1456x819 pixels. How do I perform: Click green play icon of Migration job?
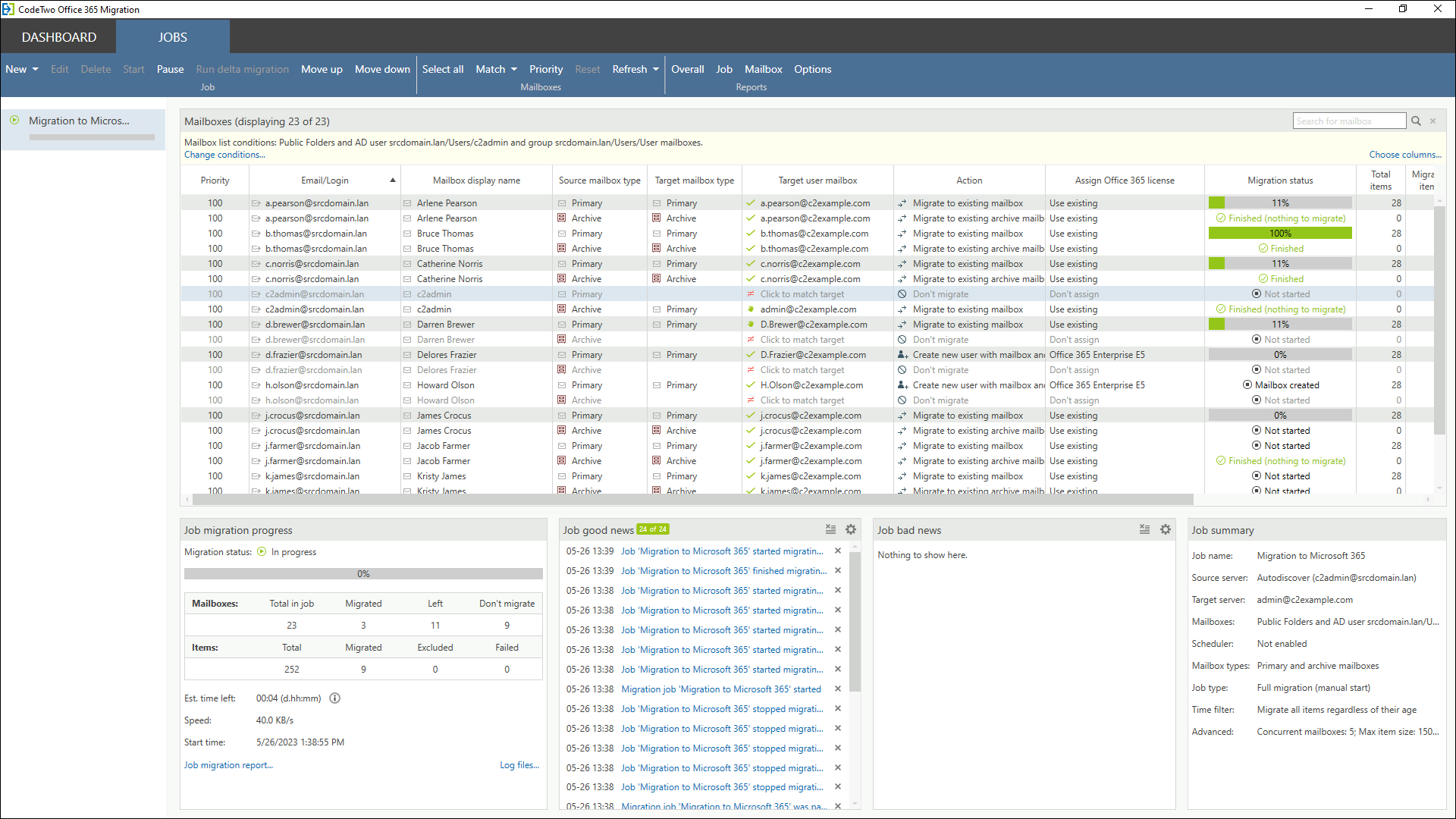[x=14, y=121]
